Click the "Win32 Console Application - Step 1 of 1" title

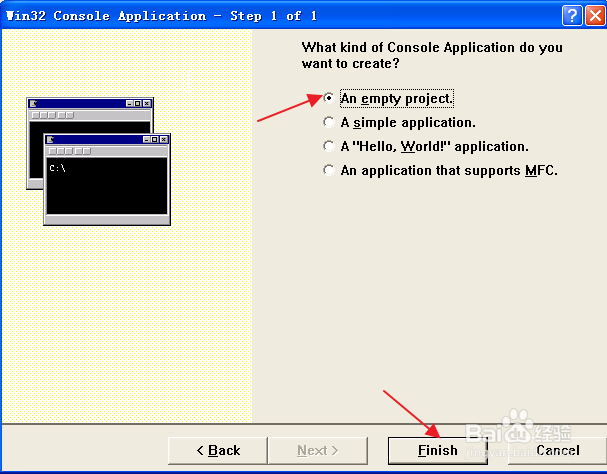pyautogui.click(x=161, y=16)
